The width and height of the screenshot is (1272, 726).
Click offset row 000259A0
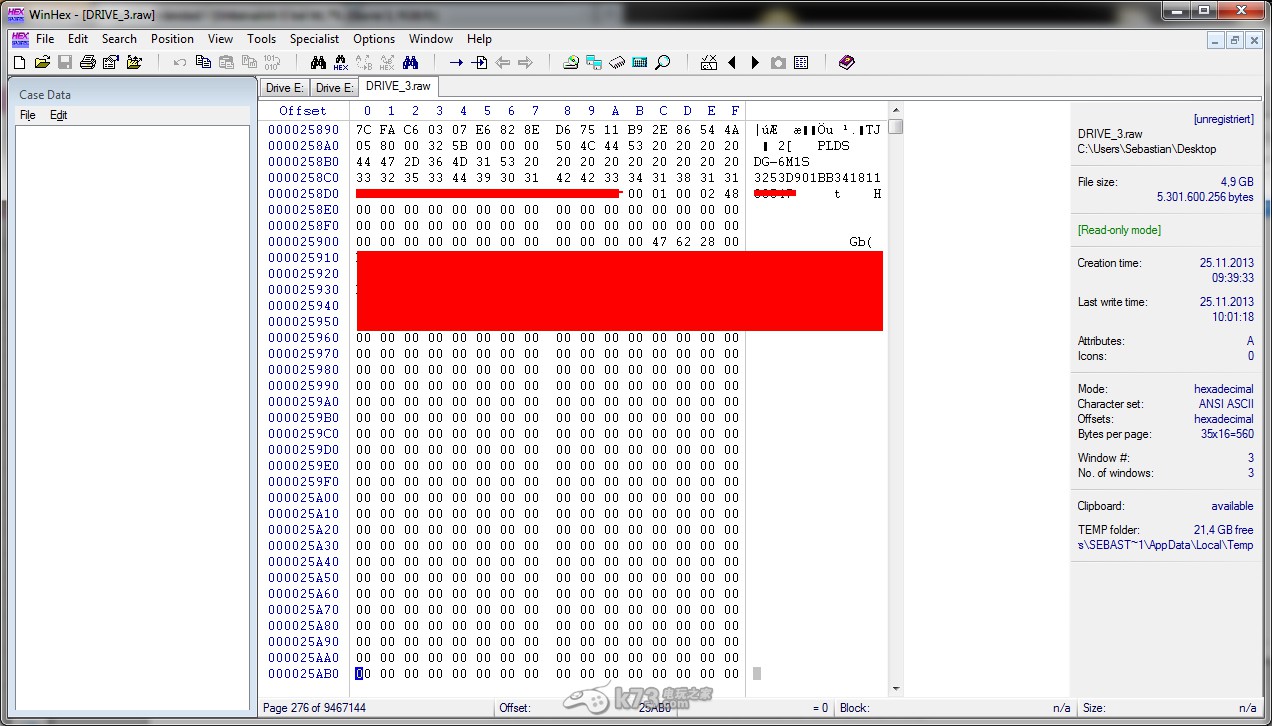coord(304,402)
